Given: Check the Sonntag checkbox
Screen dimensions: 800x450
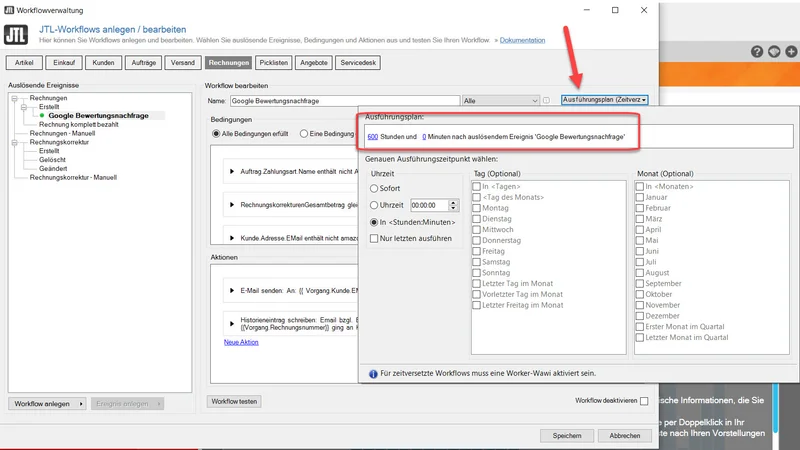Looking at the screenshot, I should tap(477, 273).
